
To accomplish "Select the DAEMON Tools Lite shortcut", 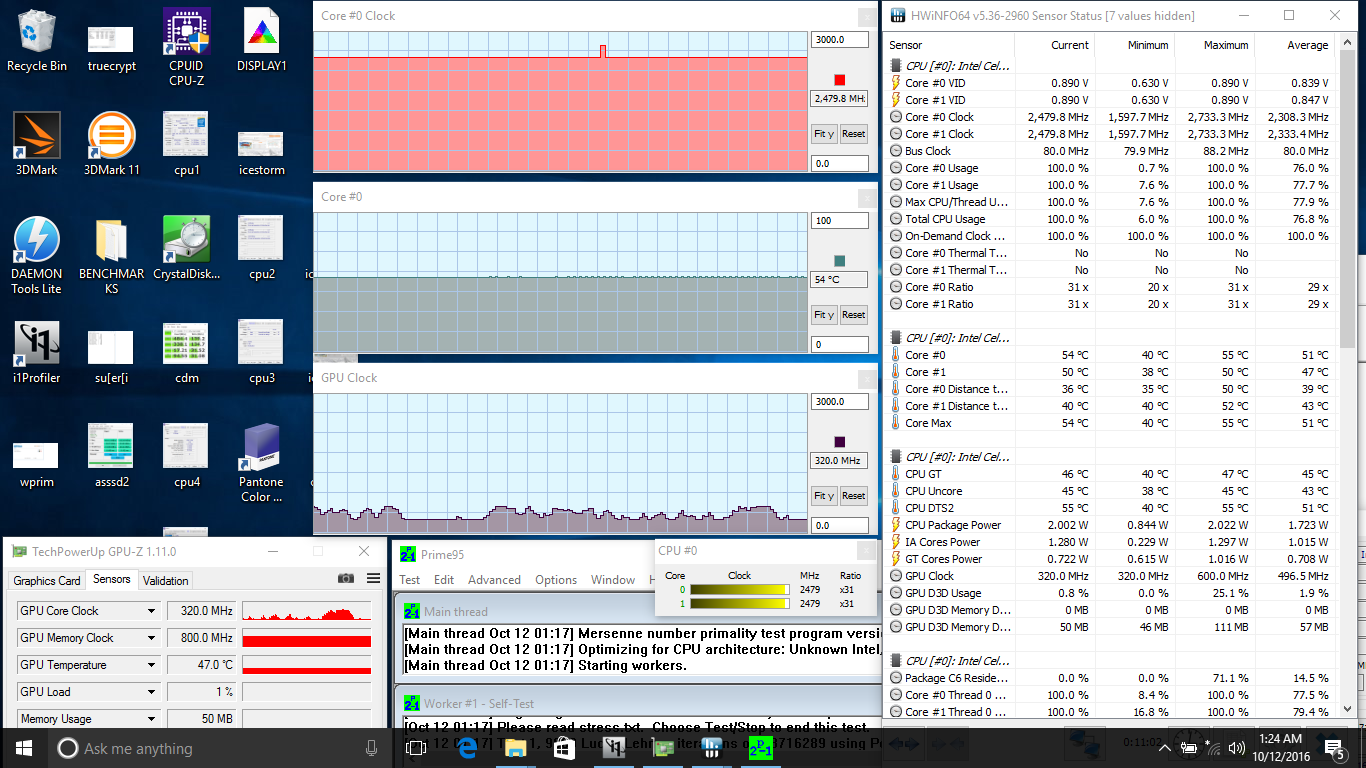I will click(x=37, y=256).
